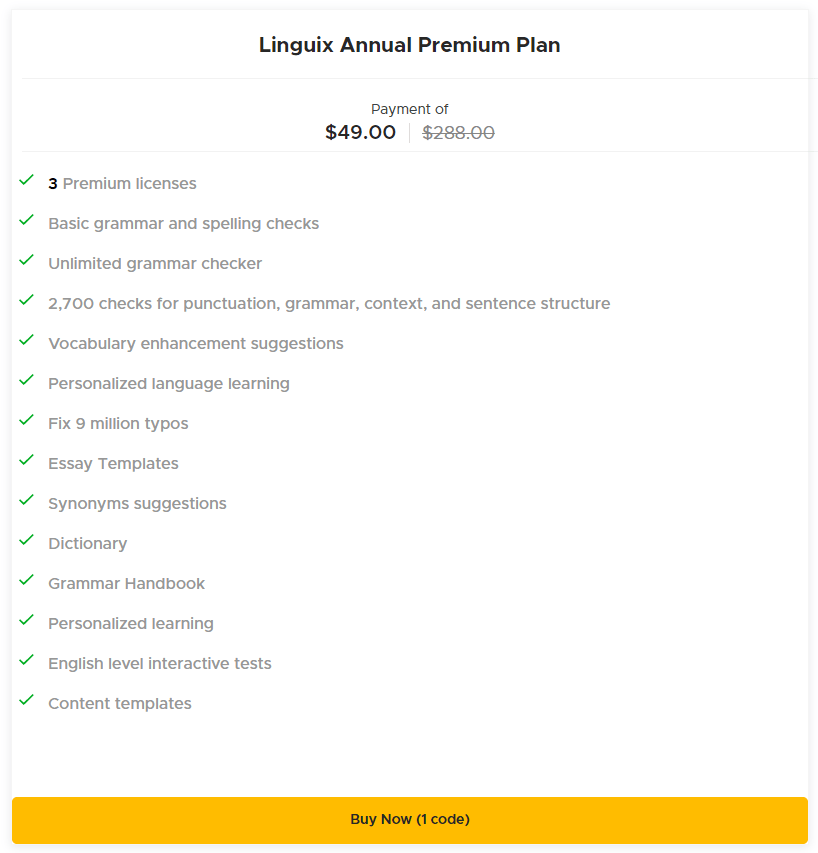This screenshot has width=818, height=853.
Task: Click the Buy Now (1 code) button
Action: (409, 819)
